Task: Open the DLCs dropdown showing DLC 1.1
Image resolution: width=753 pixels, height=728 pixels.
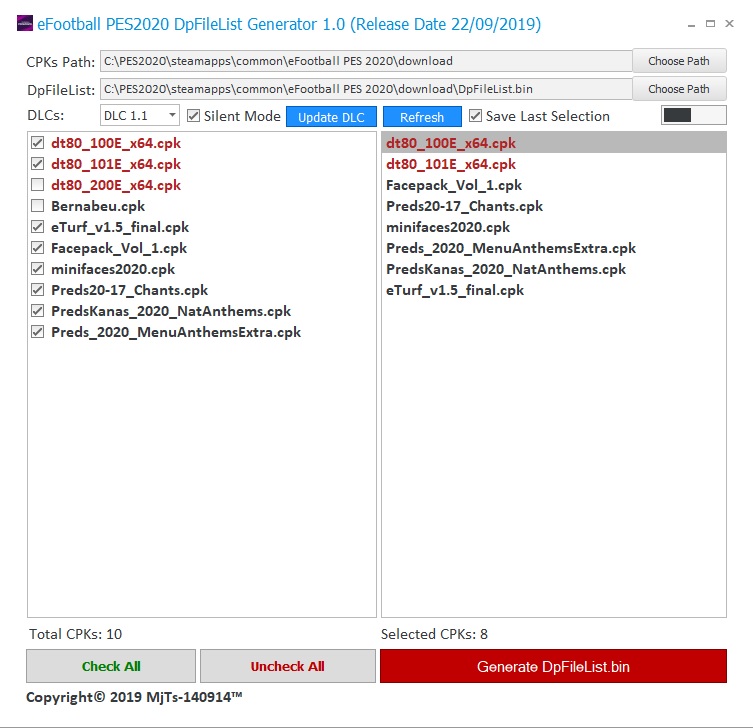Action: [140, 116]
